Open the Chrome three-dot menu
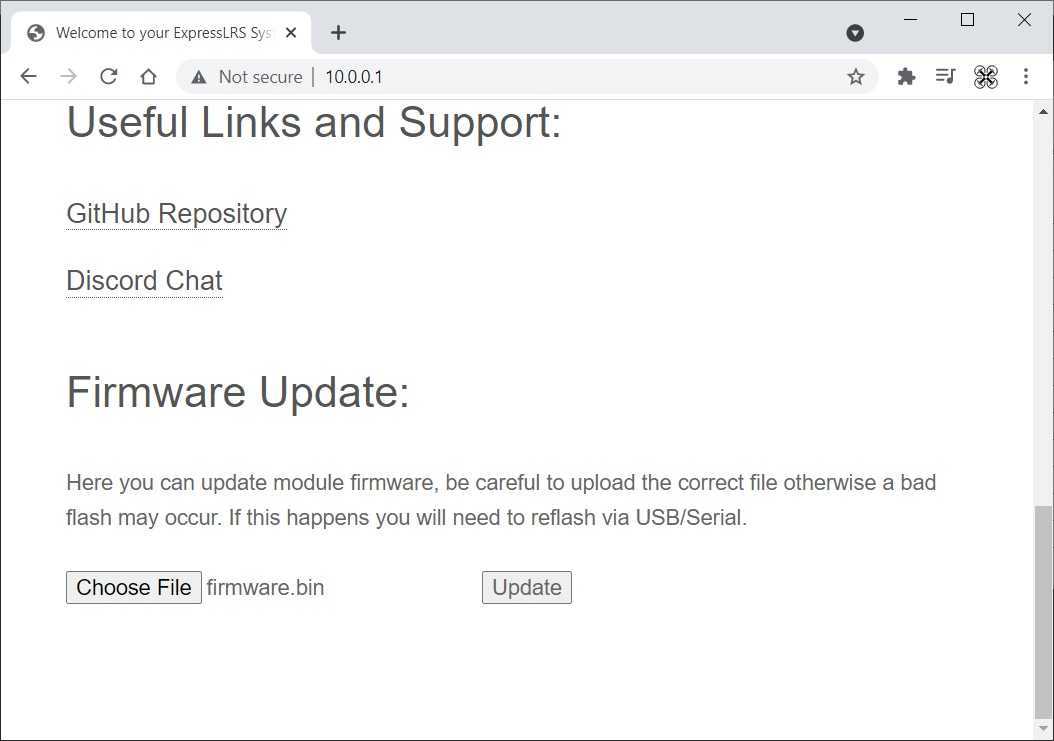Screen dimensions: 1054x741 [x=1026, y=77]
